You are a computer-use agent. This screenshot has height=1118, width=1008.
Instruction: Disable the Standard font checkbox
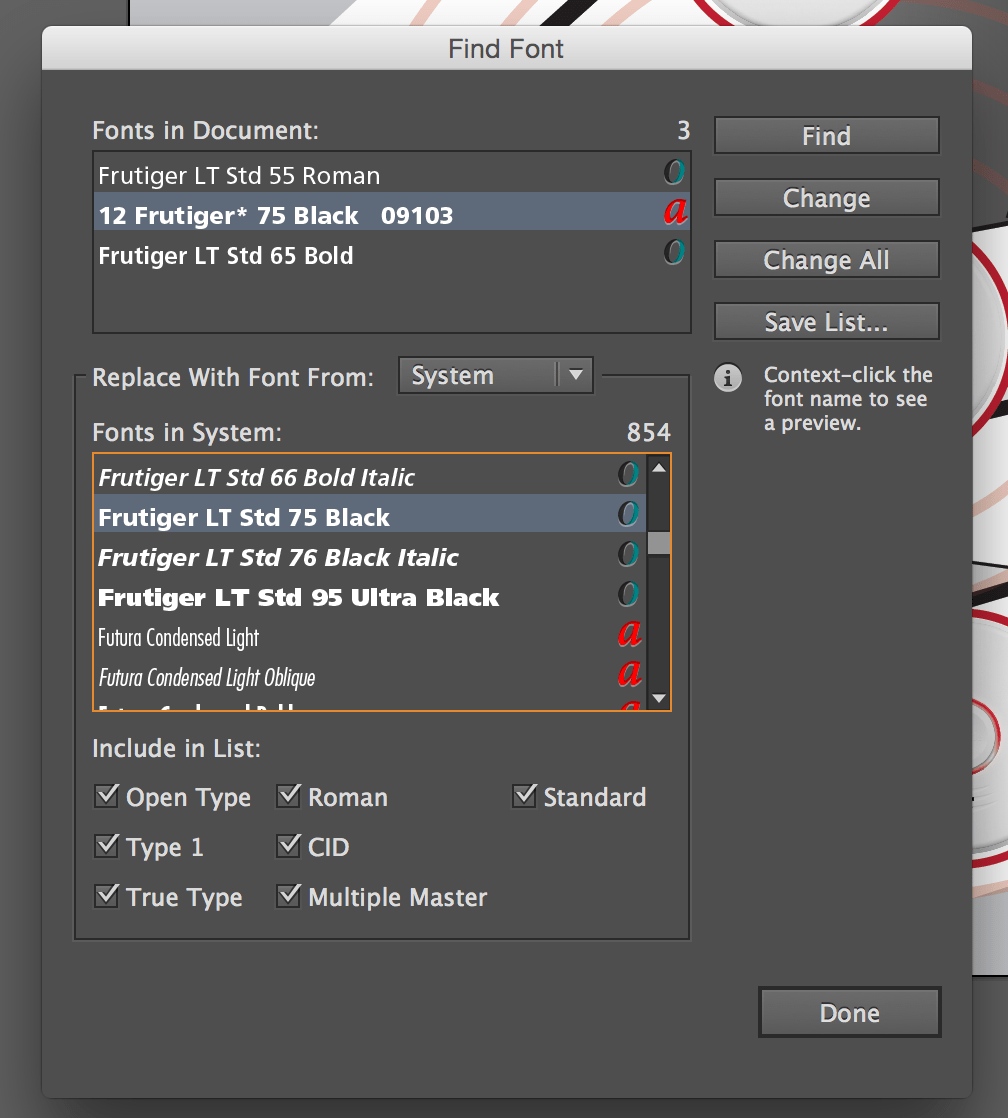click(x=524, y=796)
